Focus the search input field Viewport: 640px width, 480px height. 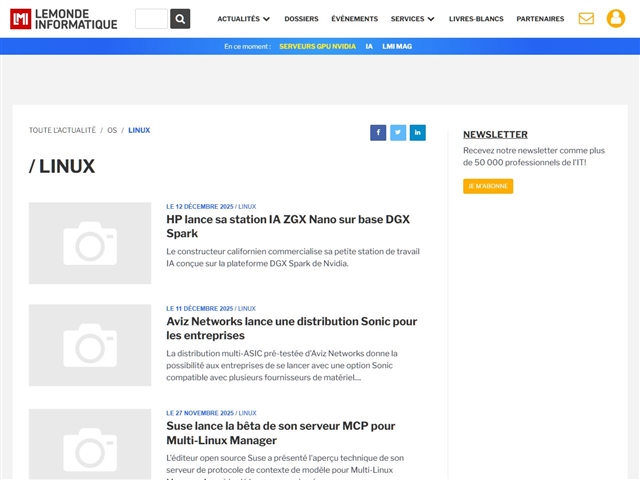[x=151, y=19]
